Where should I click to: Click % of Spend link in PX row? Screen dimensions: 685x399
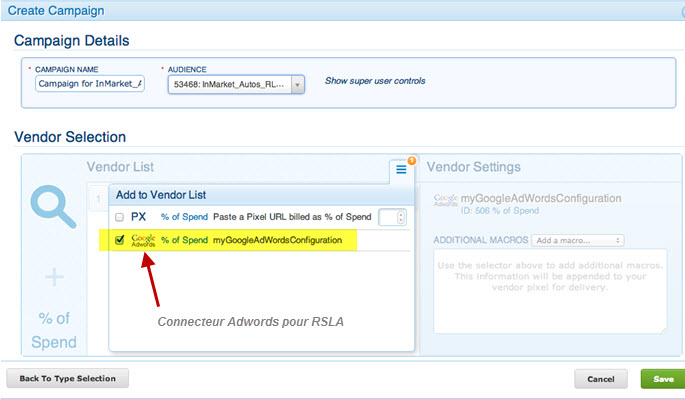[x=184, y=217]
